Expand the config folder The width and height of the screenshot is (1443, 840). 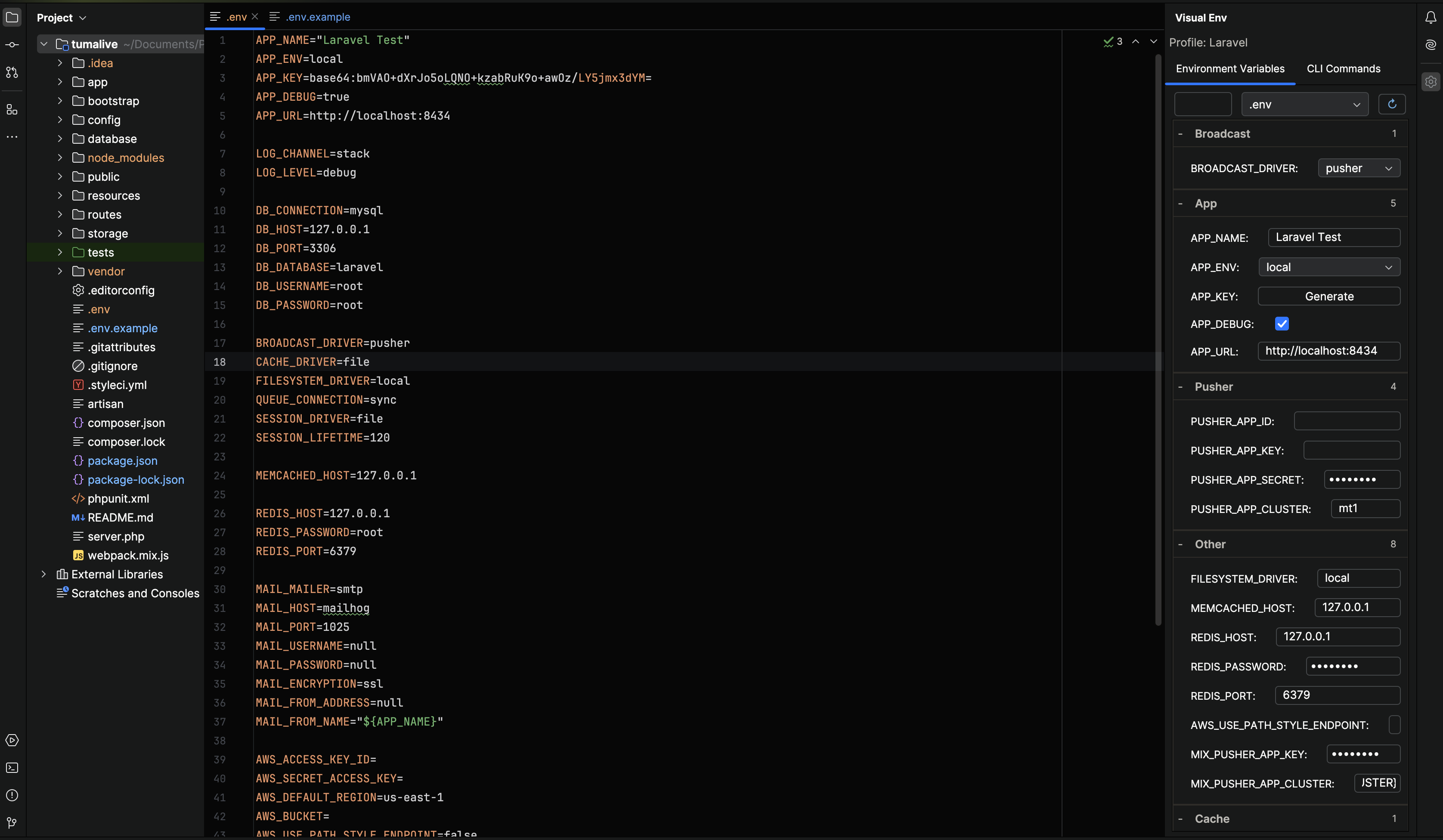(x=59, y=120)
